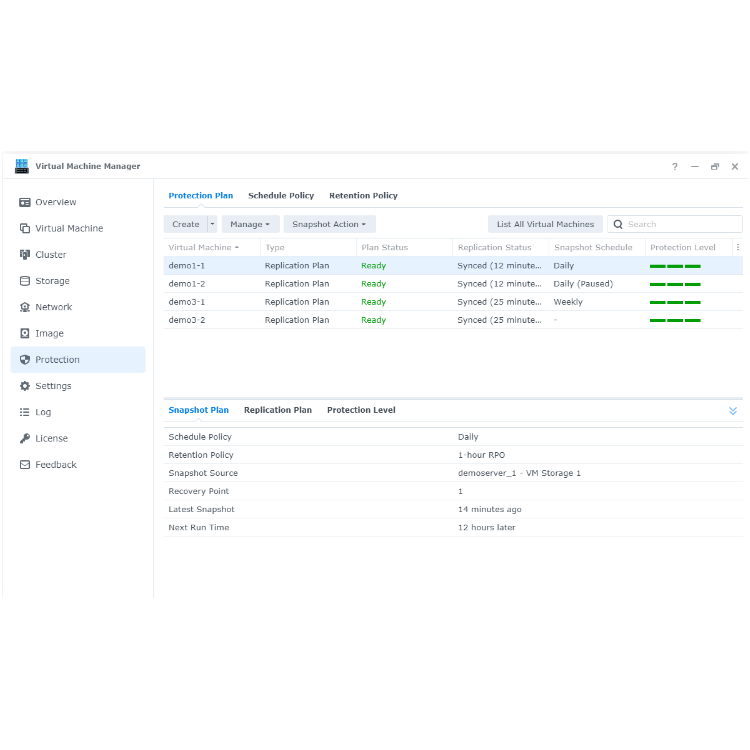Open the Network sidebar icon
Viewport: 750px width, 750px height.
(25, 308)
